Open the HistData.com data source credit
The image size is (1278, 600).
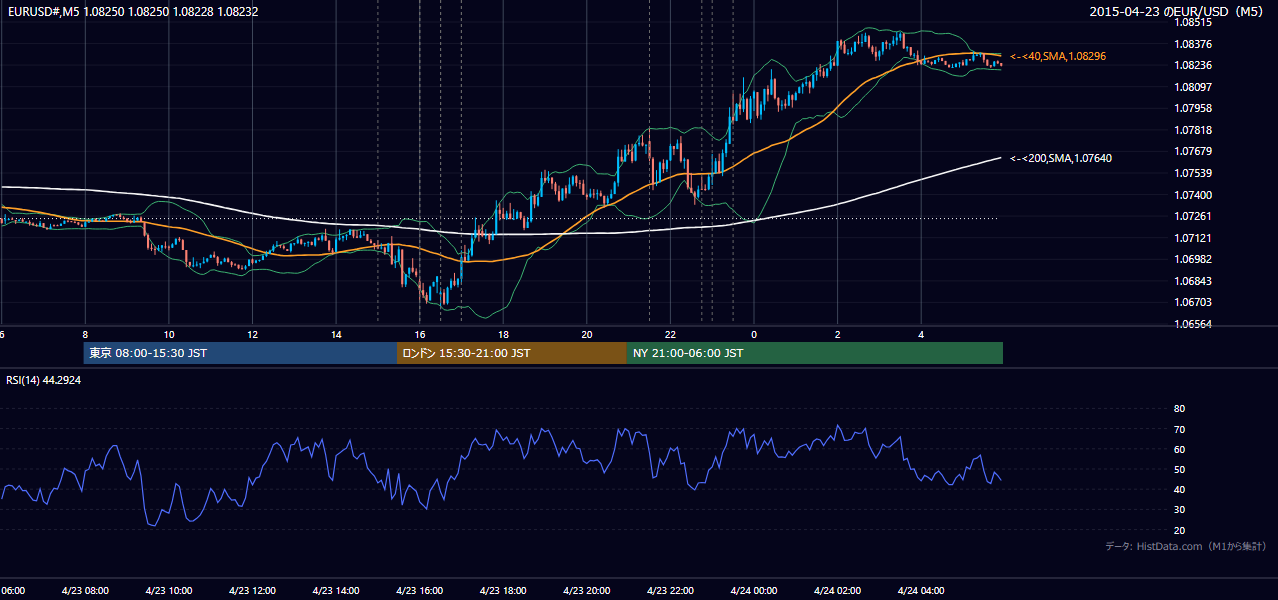click(x=1186, y=546)
